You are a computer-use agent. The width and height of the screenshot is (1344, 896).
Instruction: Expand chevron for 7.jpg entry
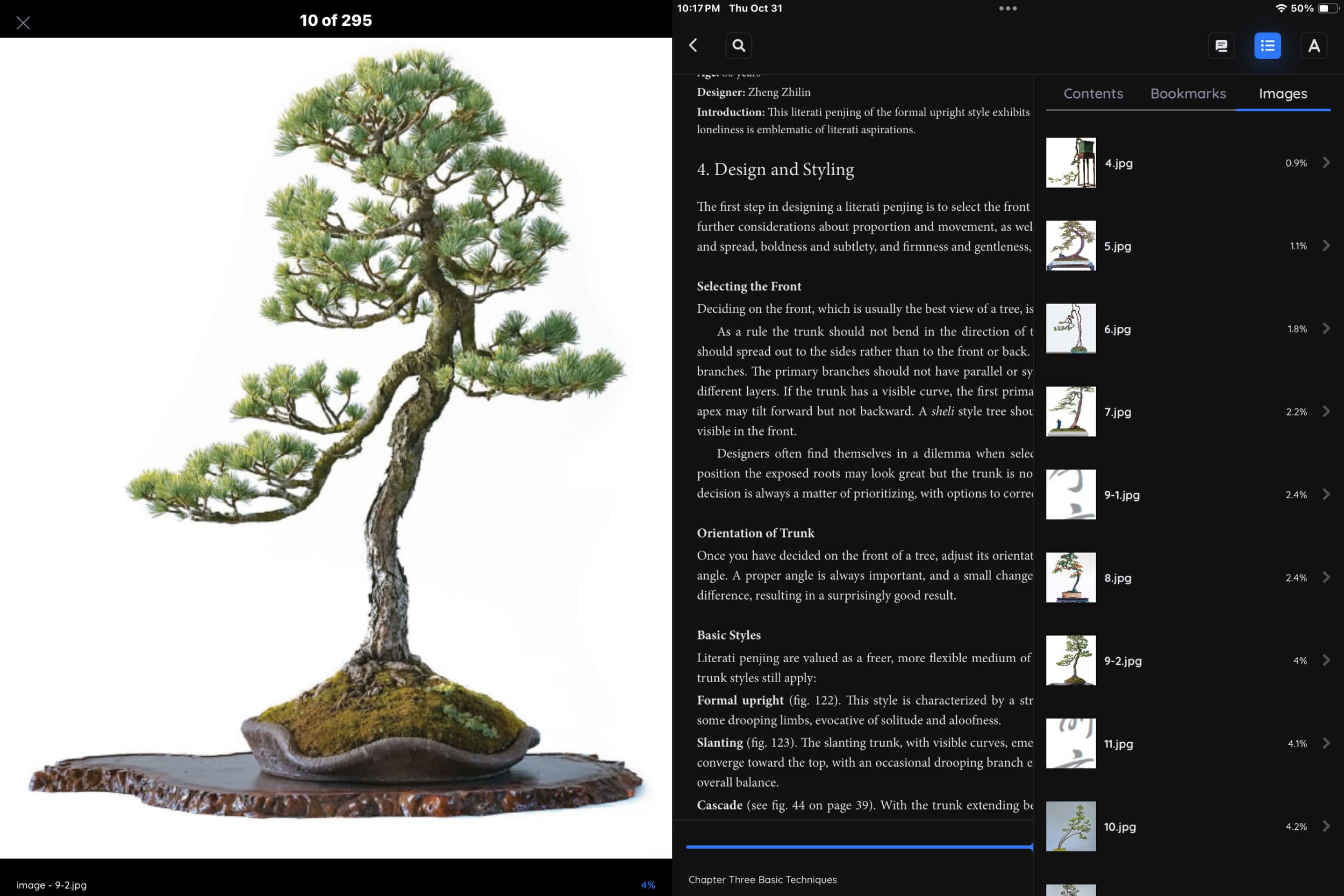[x=1326, y=411]
